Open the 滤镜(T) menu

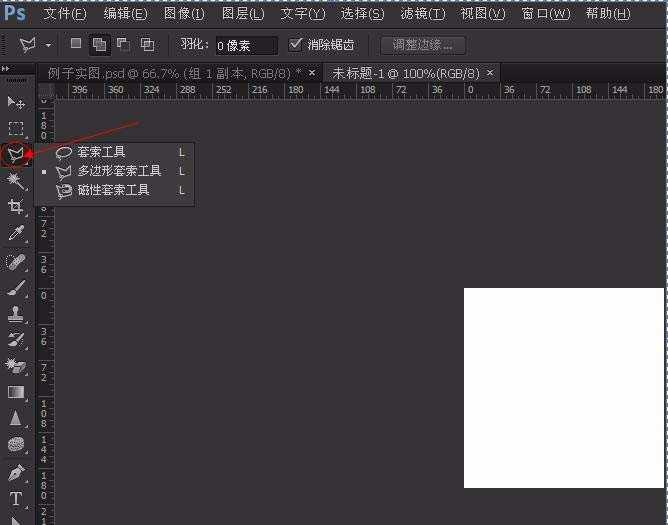click(x=422, y=14)
